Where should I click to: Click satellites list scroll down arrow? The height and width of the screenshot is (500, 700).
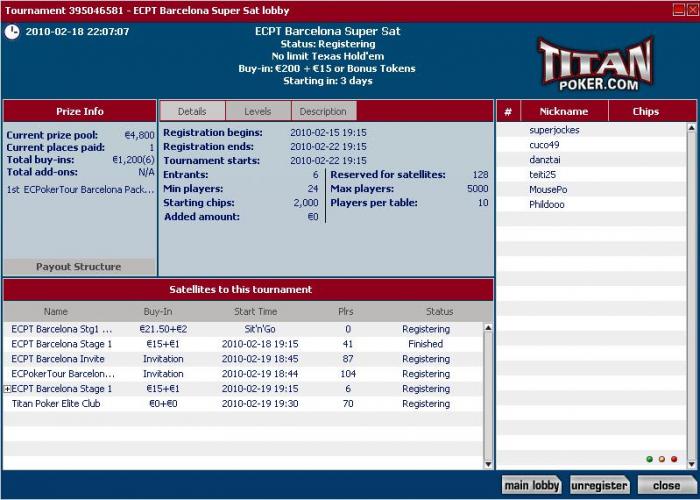(488, 464)
